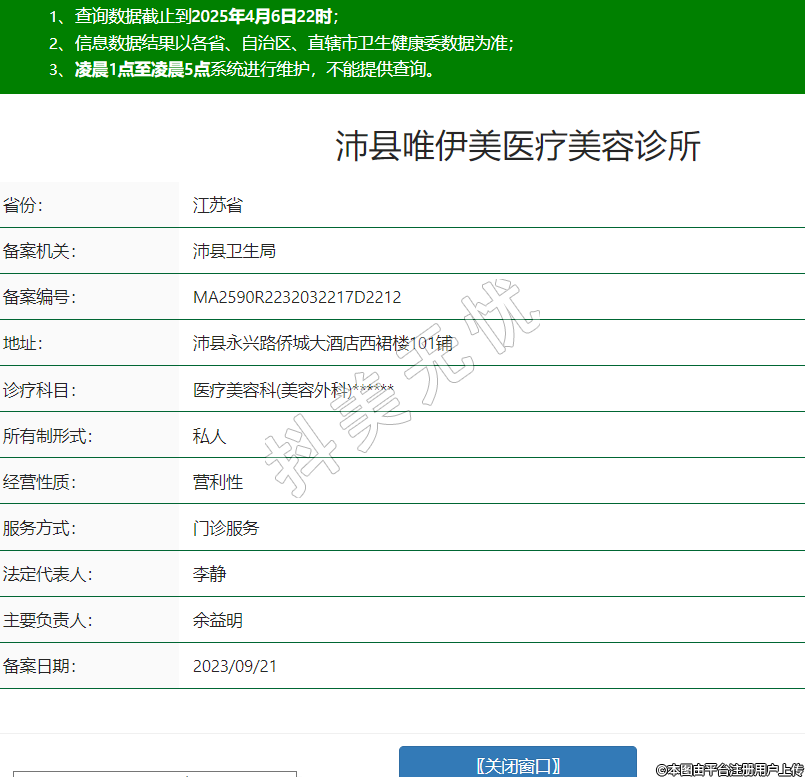
Task: Click the 备案日期 row label
Action: click(40, 666)
